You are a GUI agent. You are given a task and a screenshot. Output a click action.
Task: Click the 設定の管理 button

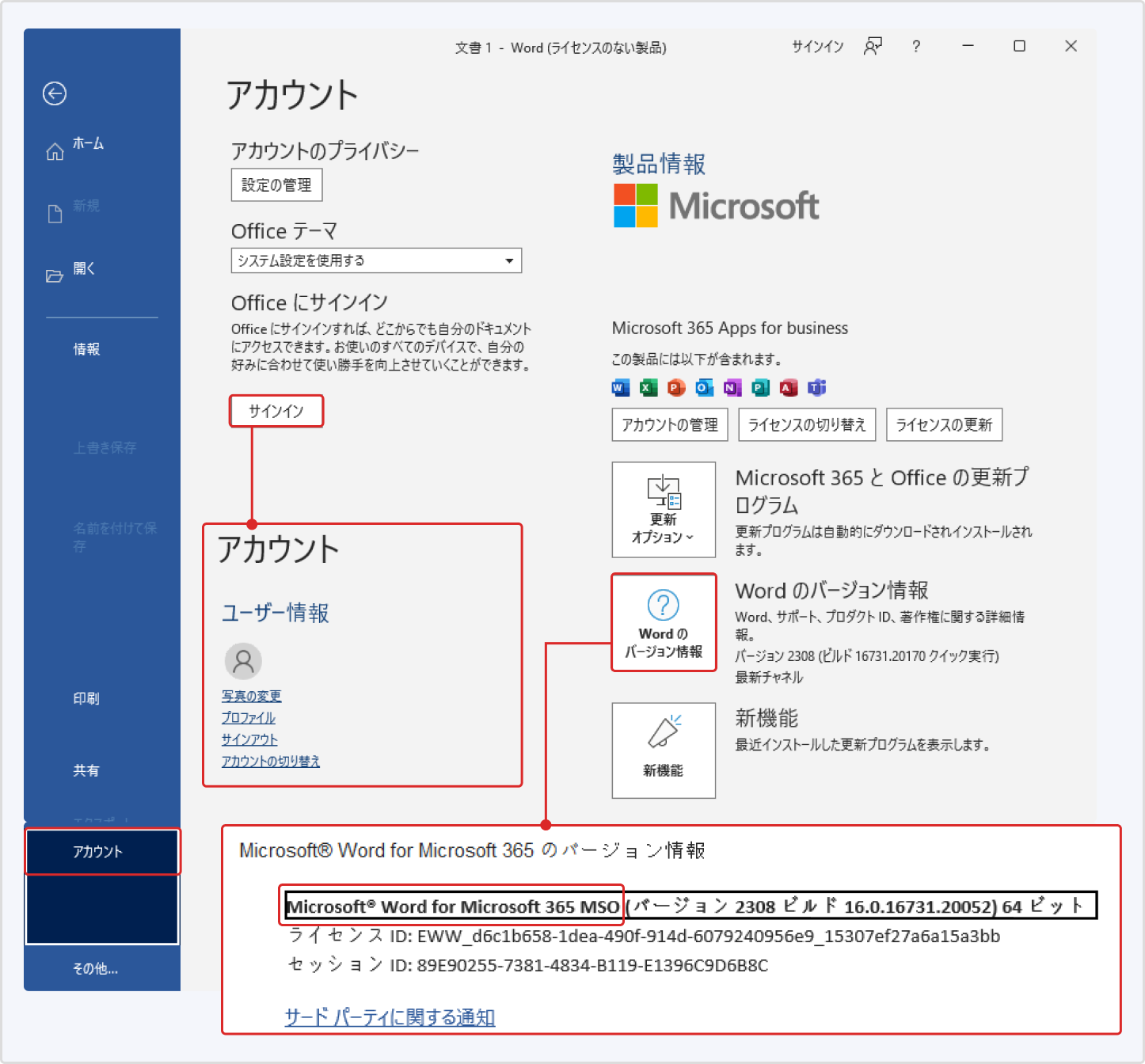pyautogui.click(x=276, y=184)
